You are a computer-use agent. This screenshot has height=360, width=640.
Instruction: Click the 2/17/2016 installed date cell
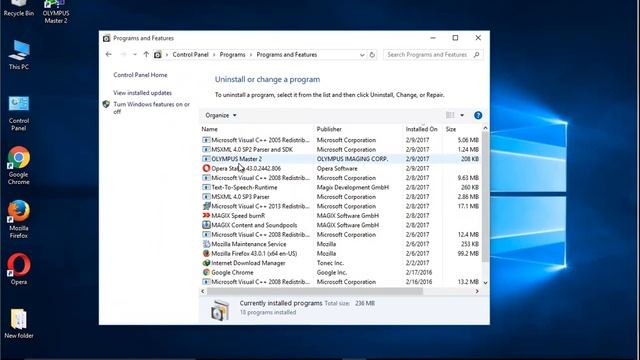pyautogui.click(x=419, y=272)
